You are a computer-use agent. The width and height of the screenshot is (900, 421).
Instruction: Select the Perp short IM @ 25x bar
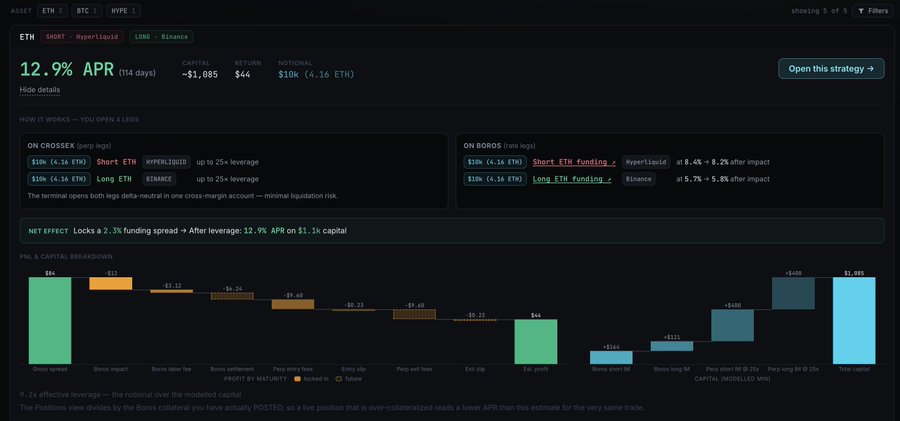[x=732, y=326]
